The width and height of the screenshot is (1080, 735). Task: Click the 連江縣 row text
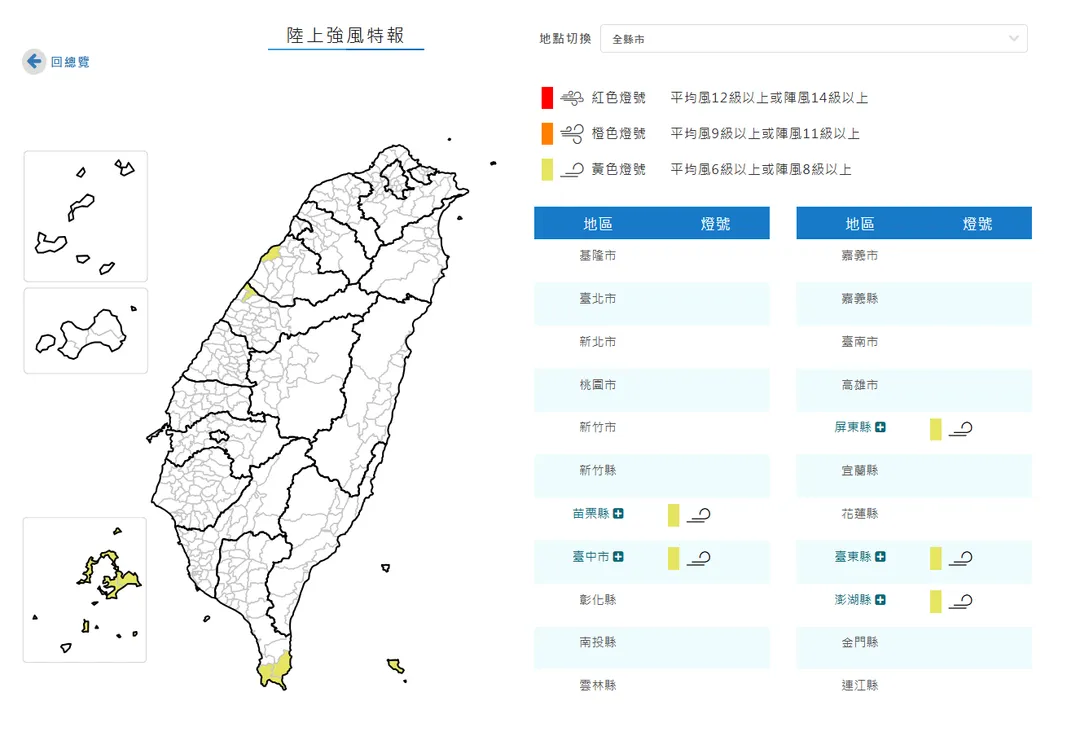coord(860,685)
